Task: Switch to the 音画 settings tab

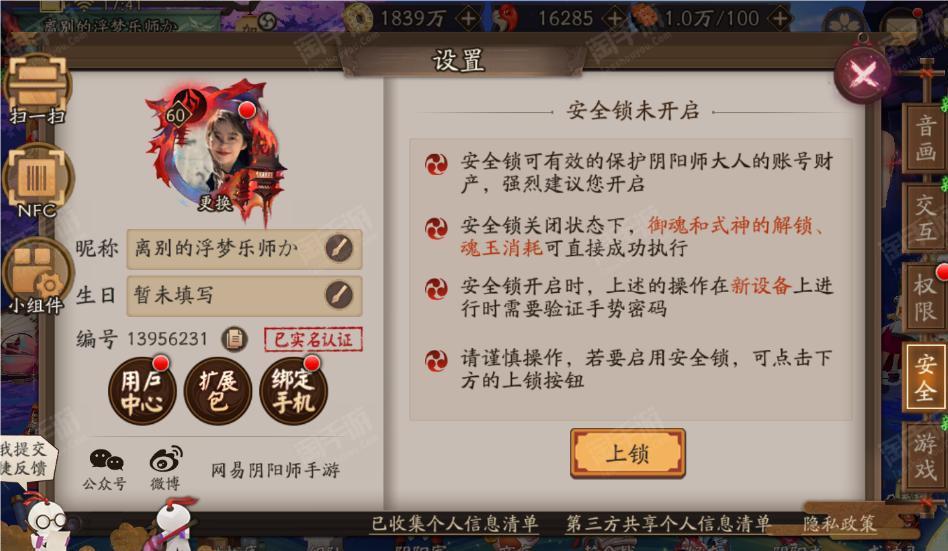Action: pos(924,138)
